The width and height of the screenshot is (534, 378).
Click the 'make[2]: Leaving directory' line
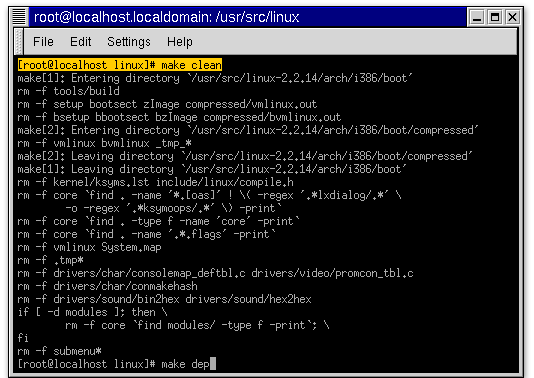[245, 156]
